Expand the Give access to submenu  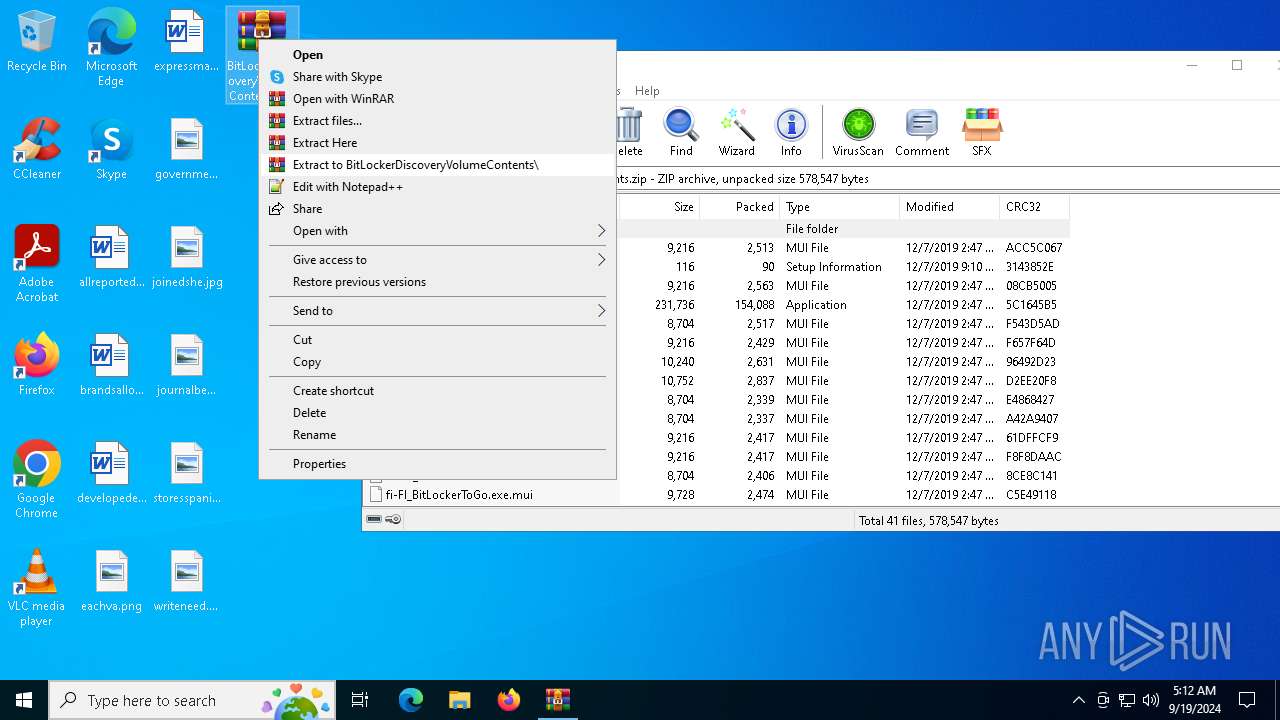click(437, 260)
